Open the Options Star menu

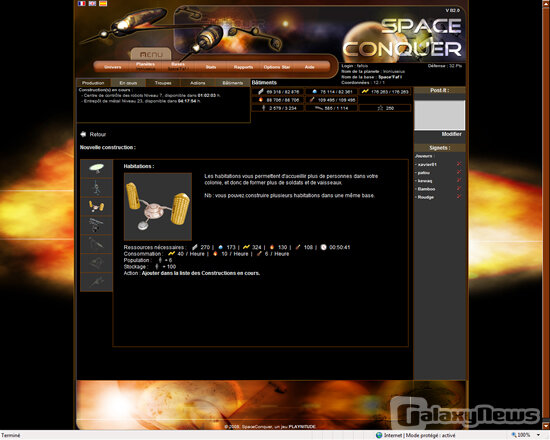[277, 67]
